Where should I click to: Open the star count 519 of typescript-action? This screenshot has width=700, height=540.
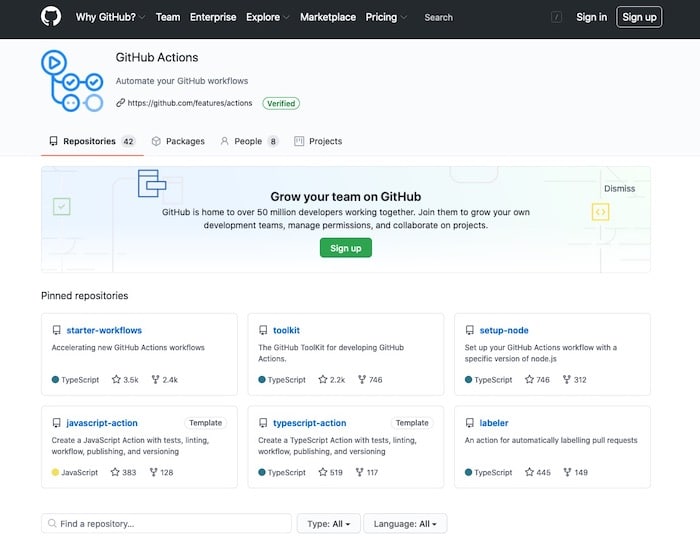(x=330, y=472)
